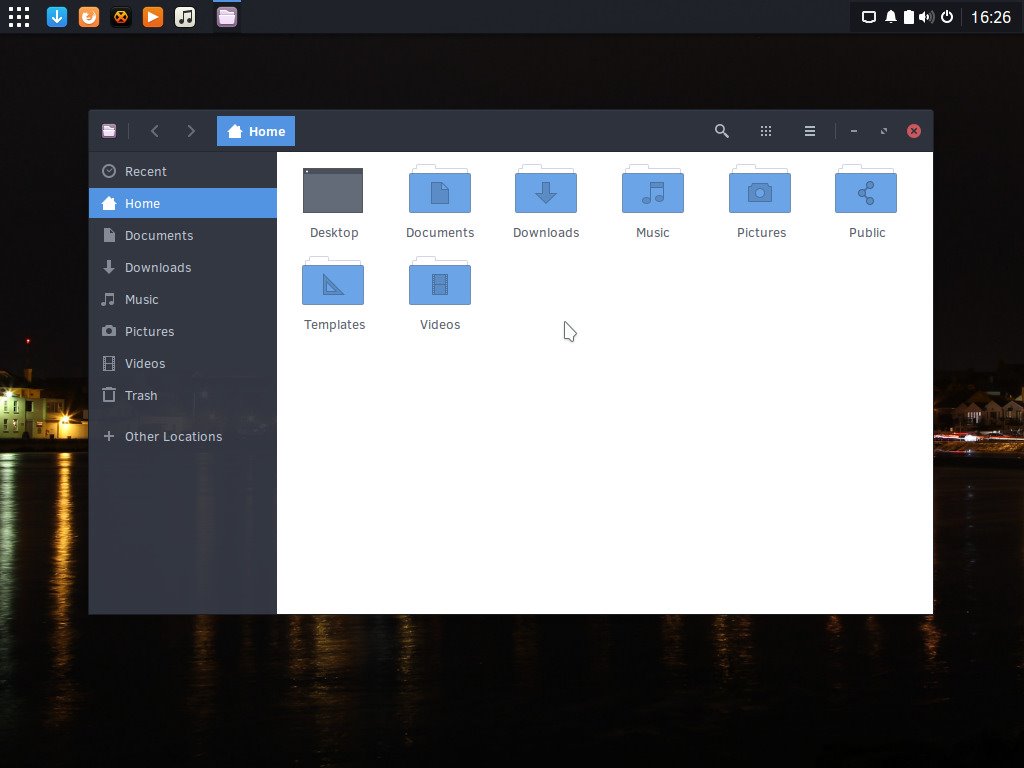Select the Pictures folder icon

coord(760,191)
